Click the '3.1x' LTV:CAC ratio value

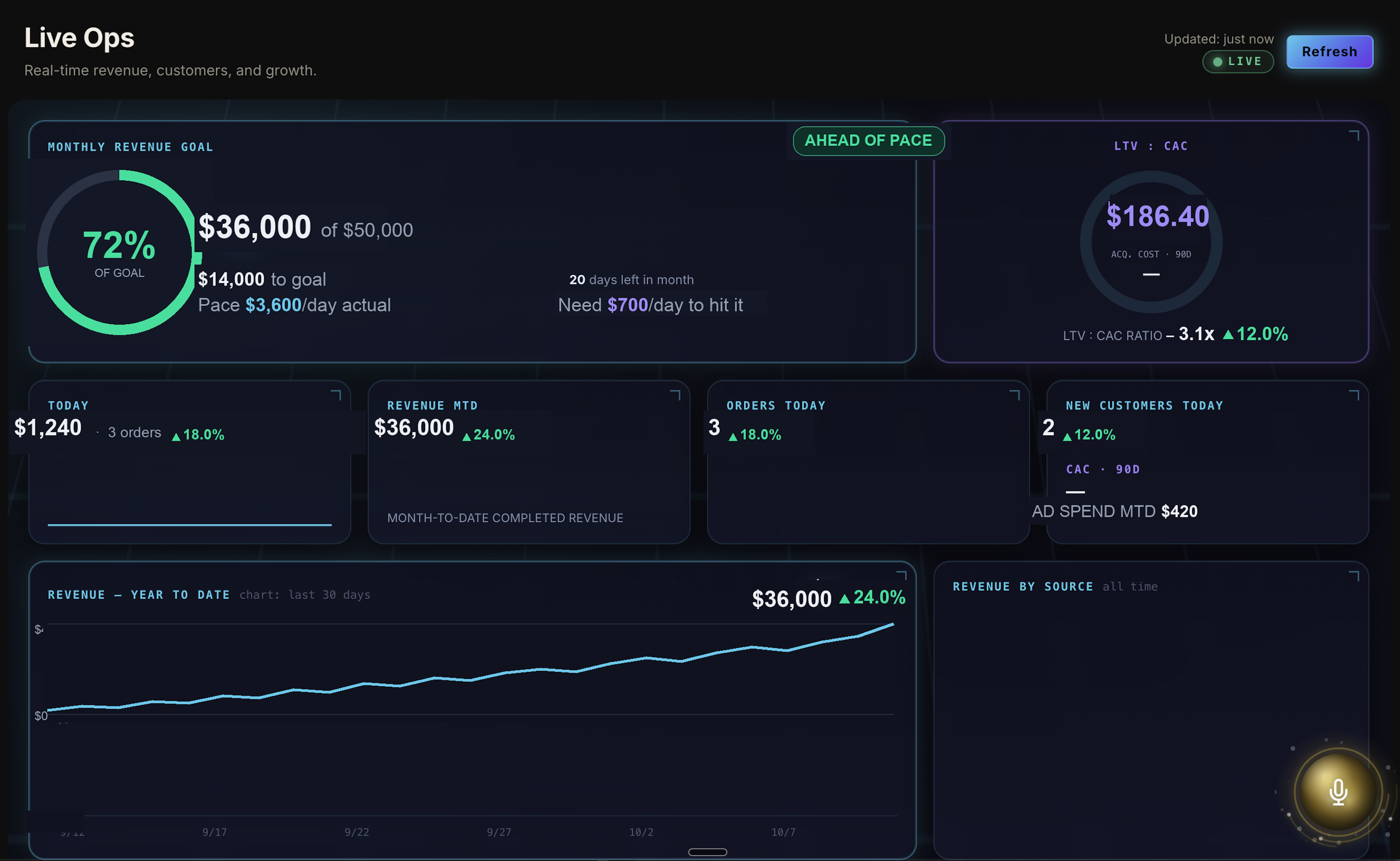[x=1196, y=334]
